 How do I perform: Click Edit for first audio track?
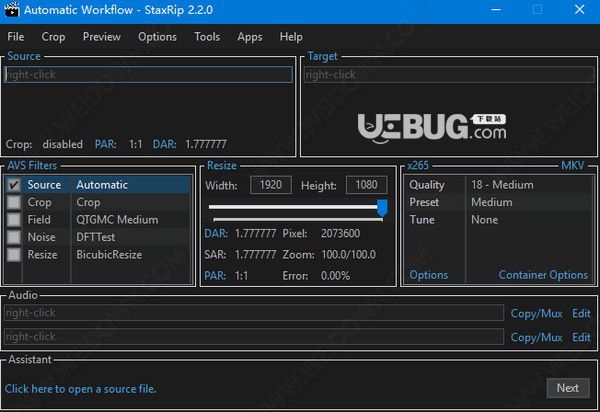click(581, 313)
